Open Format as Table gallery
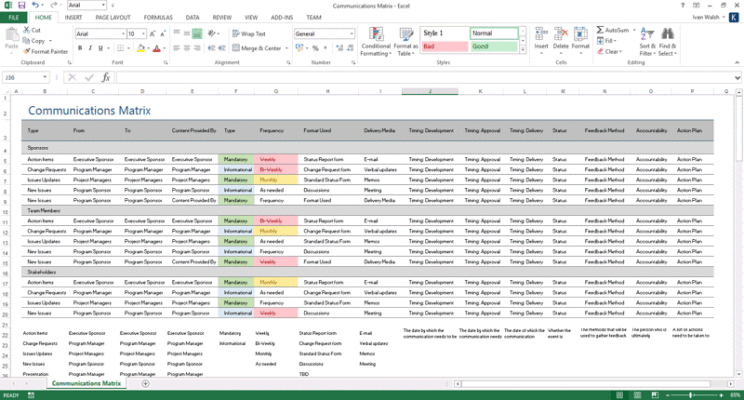 click(406, 42)
